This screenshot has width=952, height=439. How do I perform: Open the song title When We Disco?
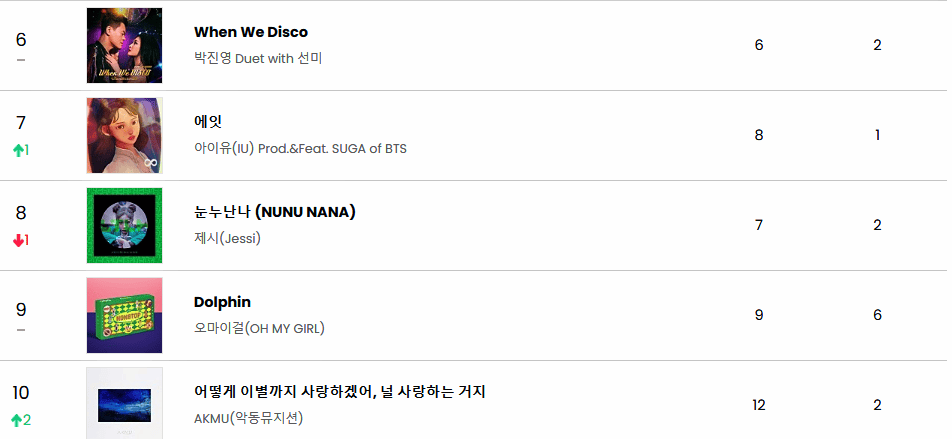point(250,32)
